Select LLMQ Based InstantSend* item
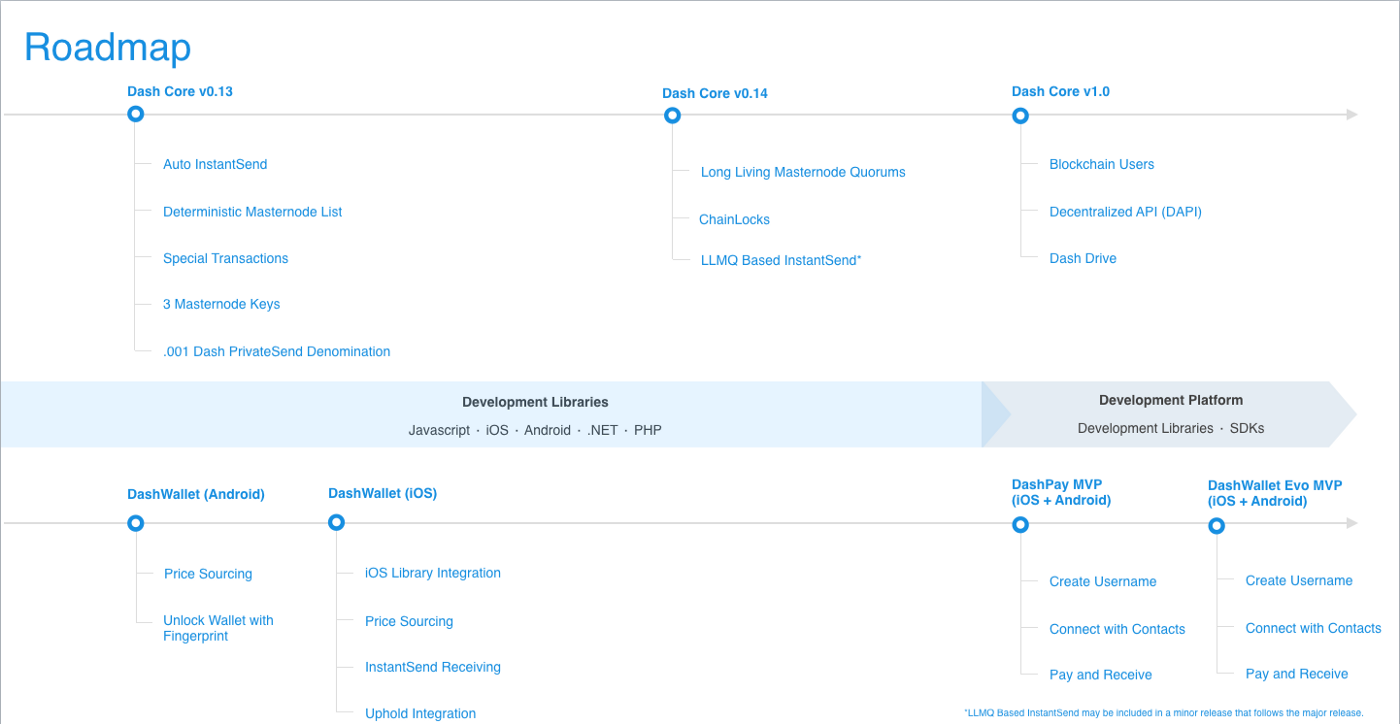Screen dimensions: 1400x724 pyautogui.click(x=781, y=260)
